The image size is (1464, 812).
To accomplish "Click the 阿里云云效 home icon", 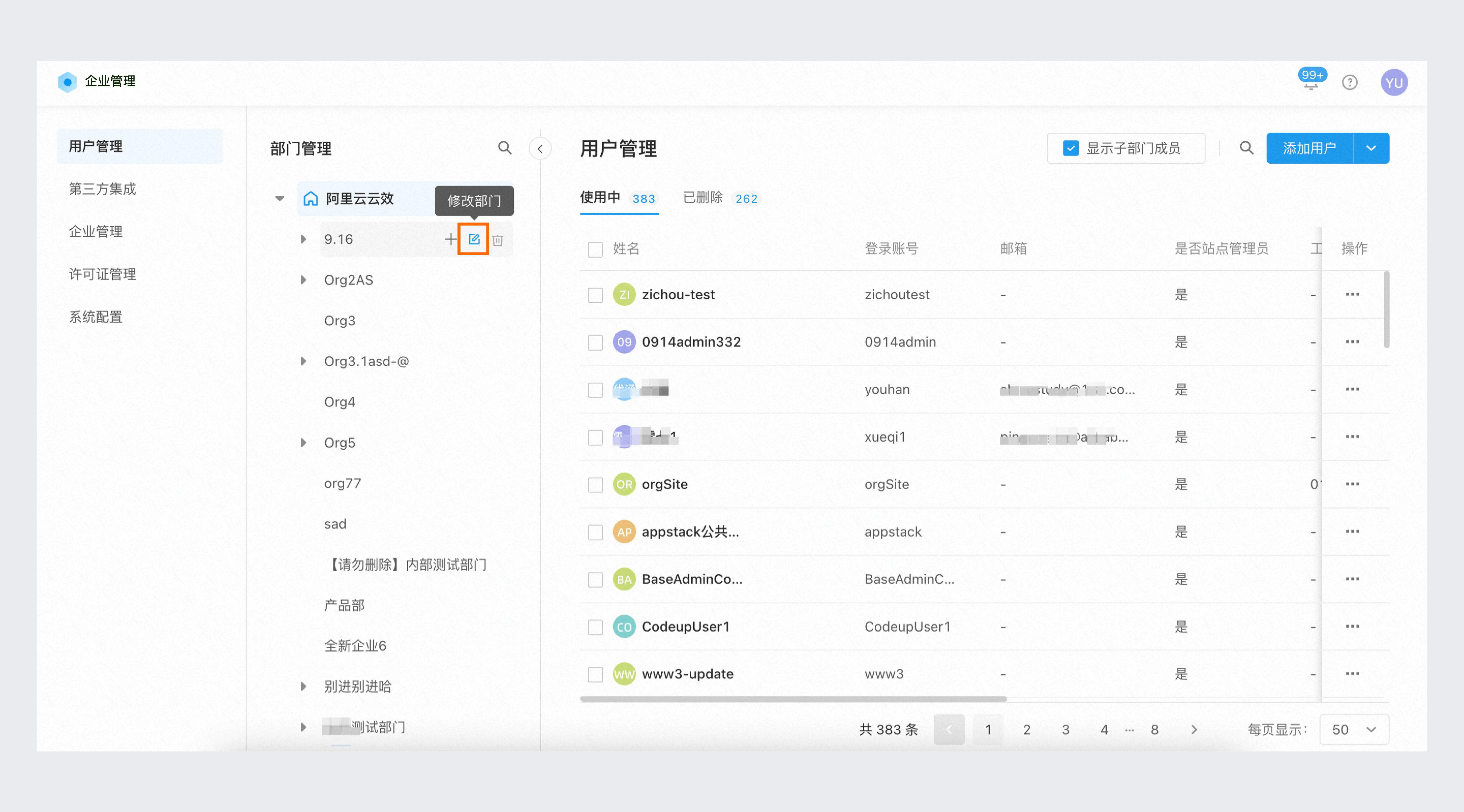I will pos(310,198).
